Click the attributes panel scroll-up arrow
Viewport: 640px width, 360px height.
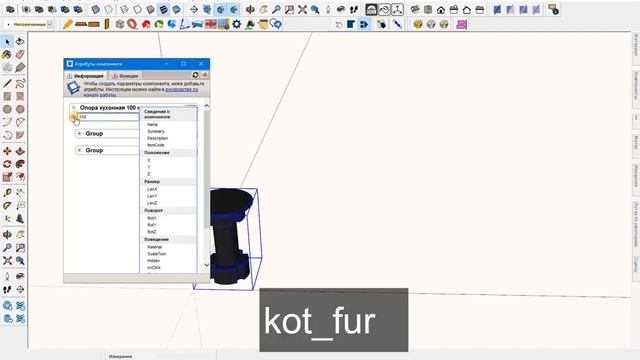(x=207, y=107)
